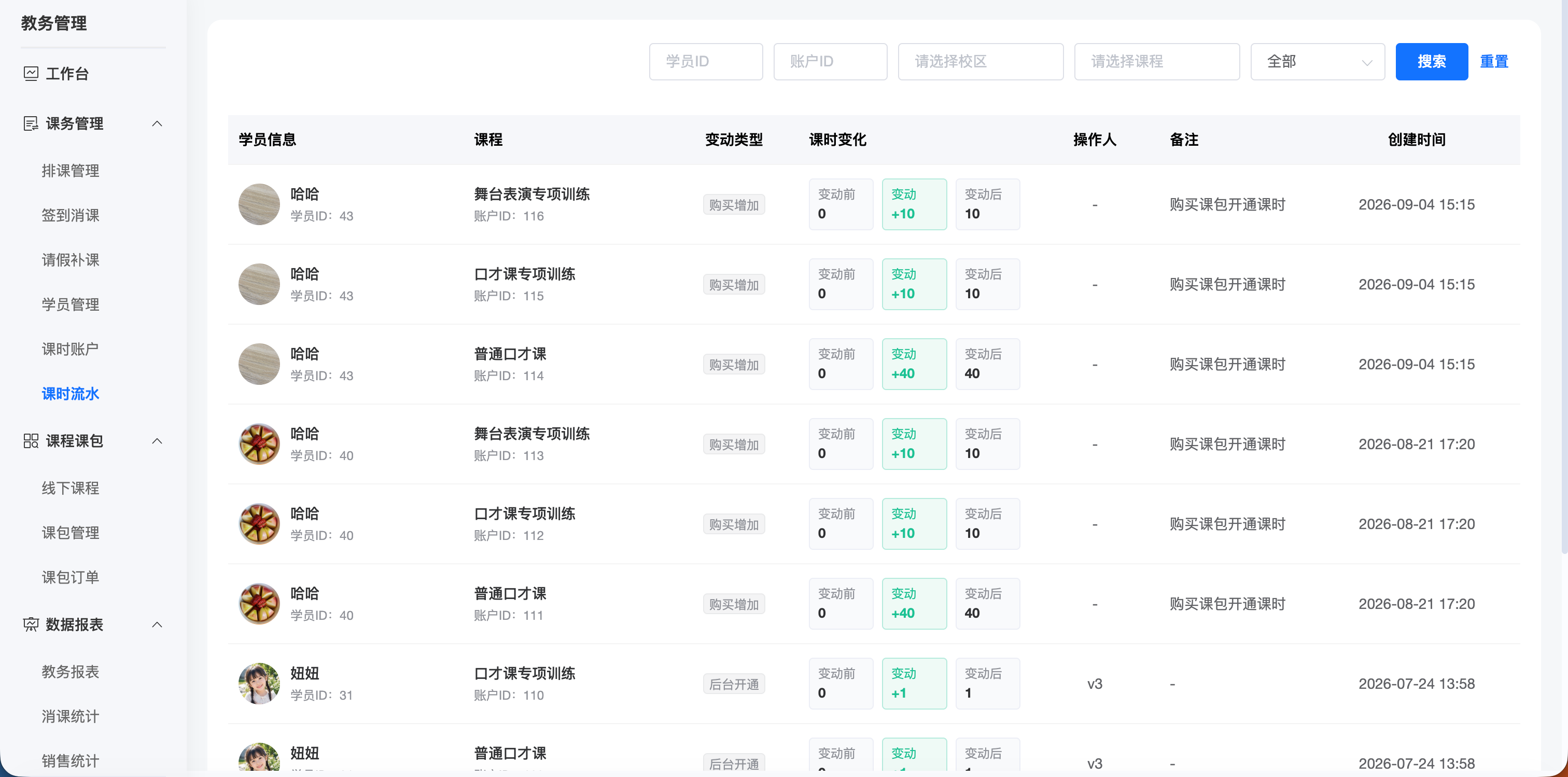
Task: Click 后台开通 tag in account 110 row
Action: 734,684
